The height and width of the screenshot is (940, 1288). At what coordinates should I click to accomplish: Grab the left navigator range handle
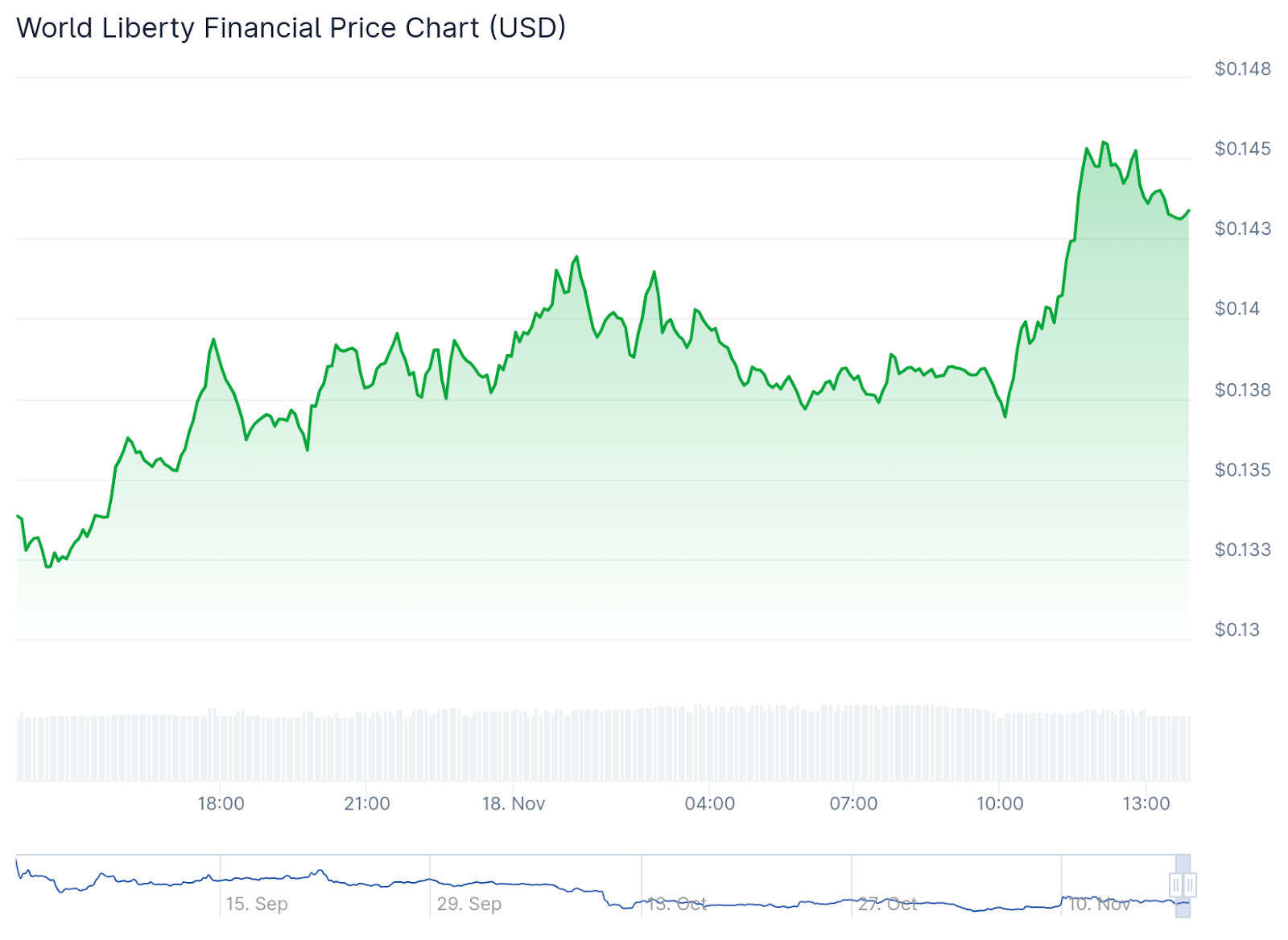(x=1176, y=885)
